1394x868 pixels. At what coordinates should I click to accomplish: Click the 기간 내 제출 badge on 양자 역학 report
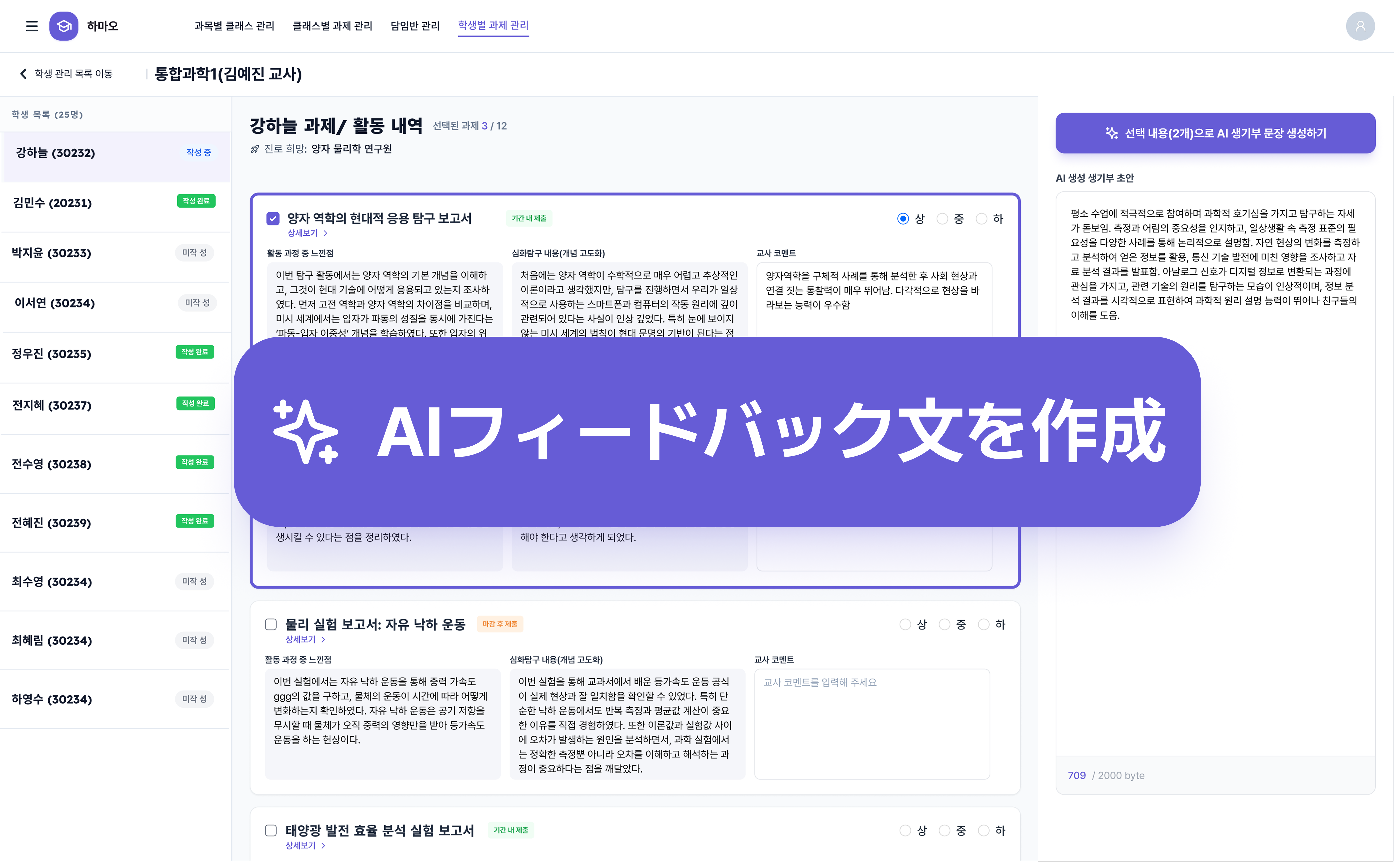pos(529,219)
